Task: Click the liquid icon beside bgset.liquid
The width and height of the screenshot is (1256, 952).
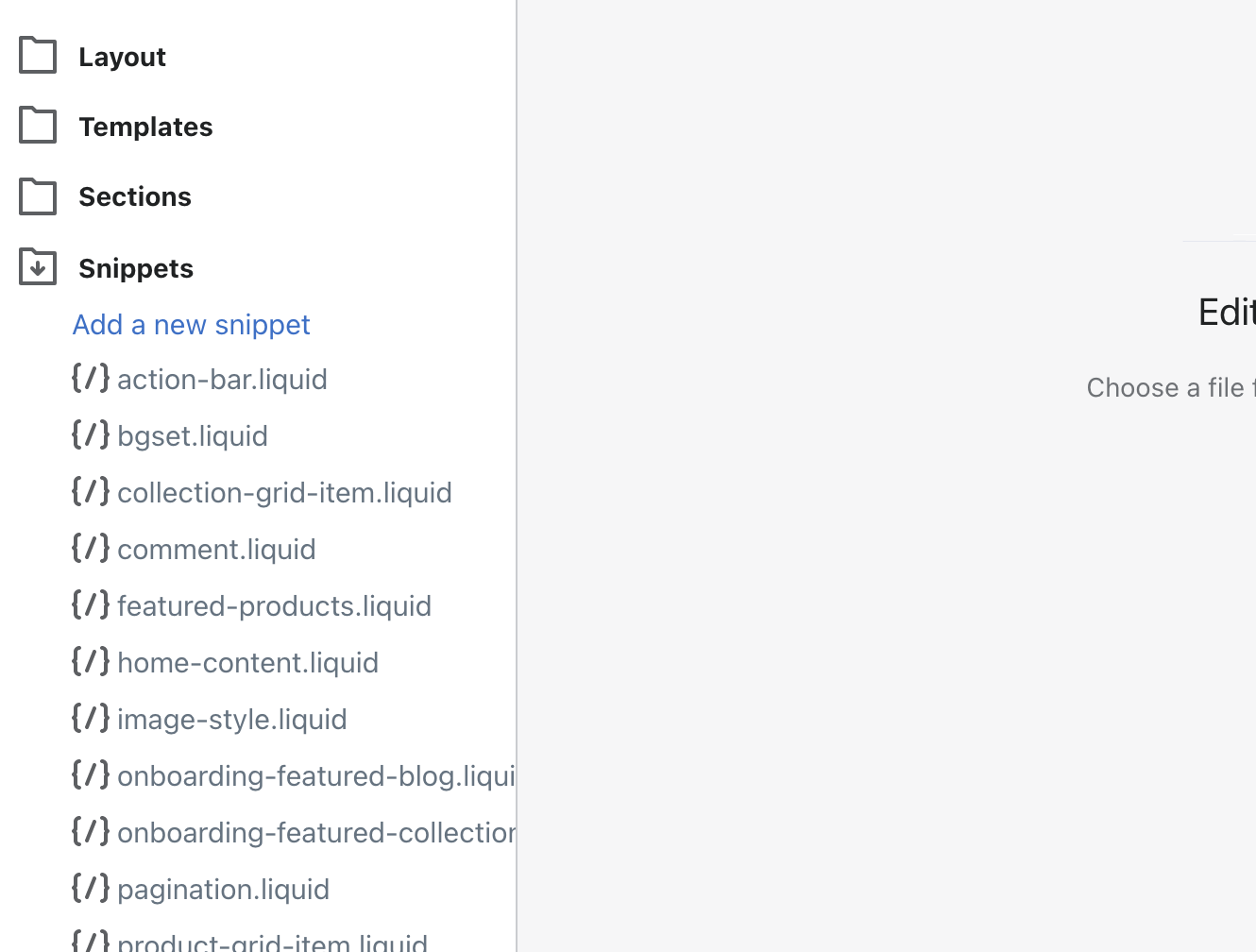Action: coord(91,434)
